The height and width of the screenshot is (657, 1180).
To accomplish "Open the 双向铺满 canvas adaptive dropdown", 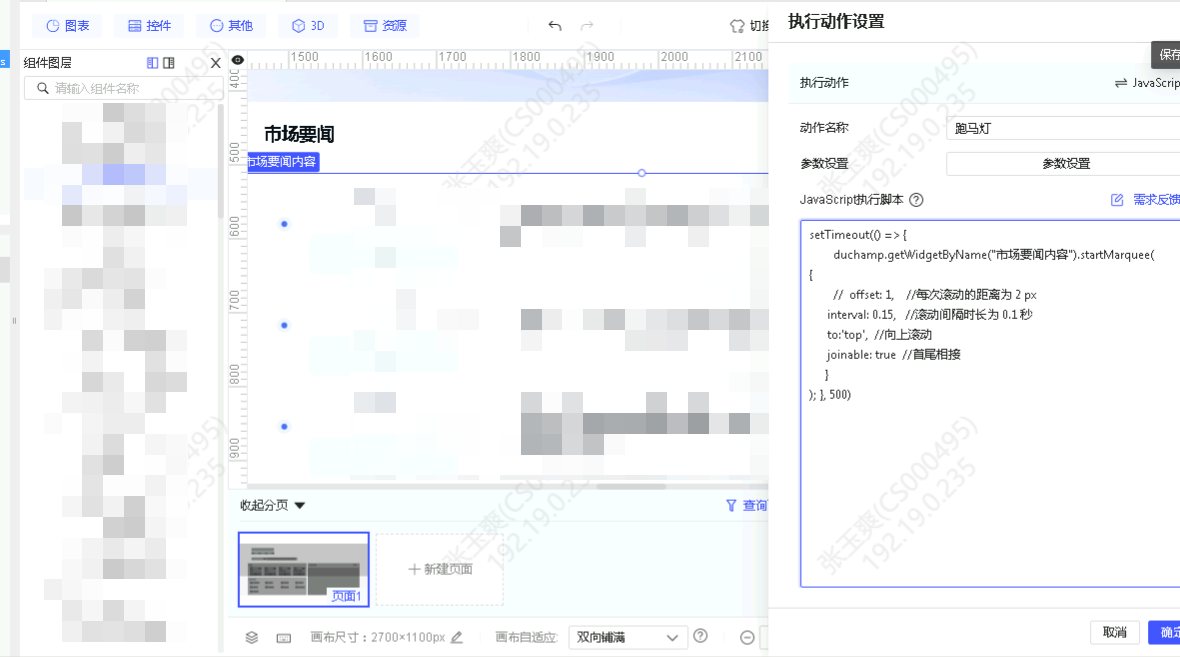I will [x=628, y=637].
